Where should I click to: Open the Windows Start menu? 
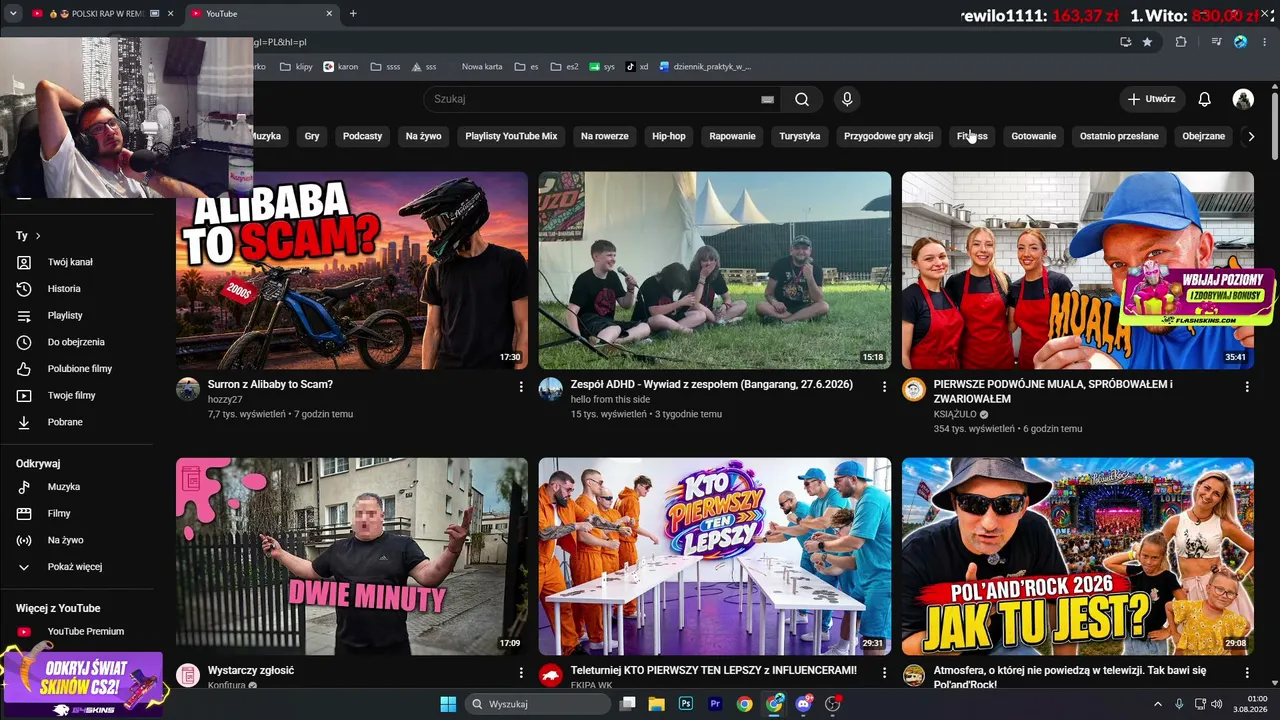pyautogui.click(x=448, y=704)
